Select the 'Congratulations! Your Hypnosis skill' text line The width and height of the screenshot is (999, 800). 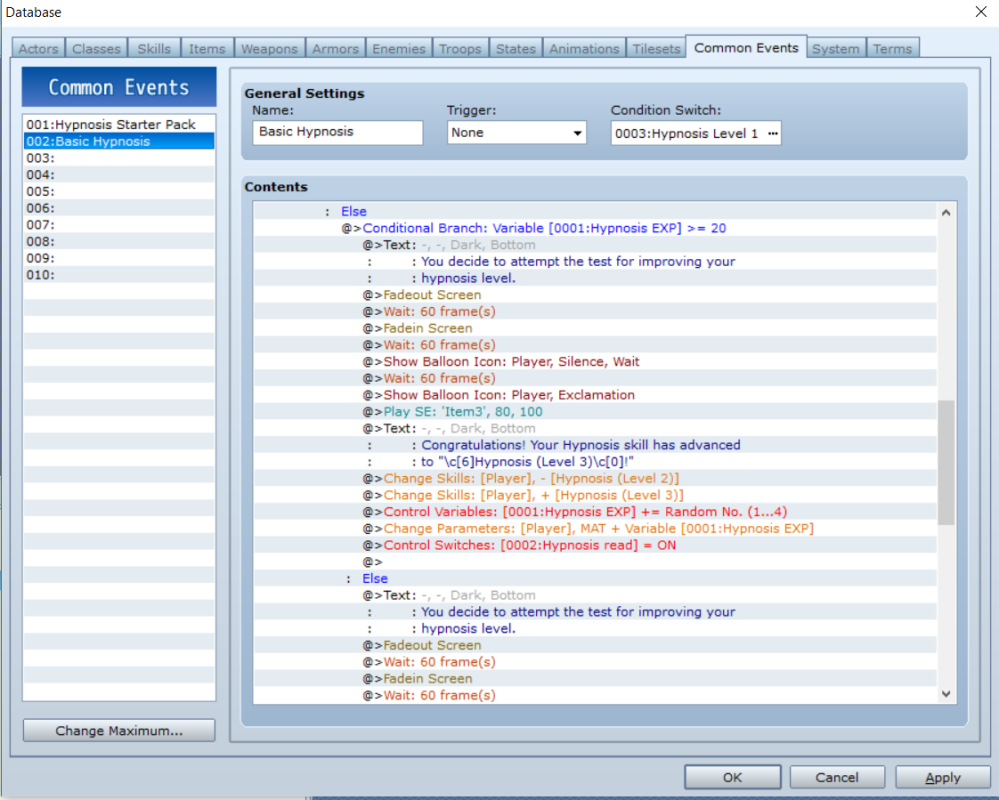pos(595,445)
